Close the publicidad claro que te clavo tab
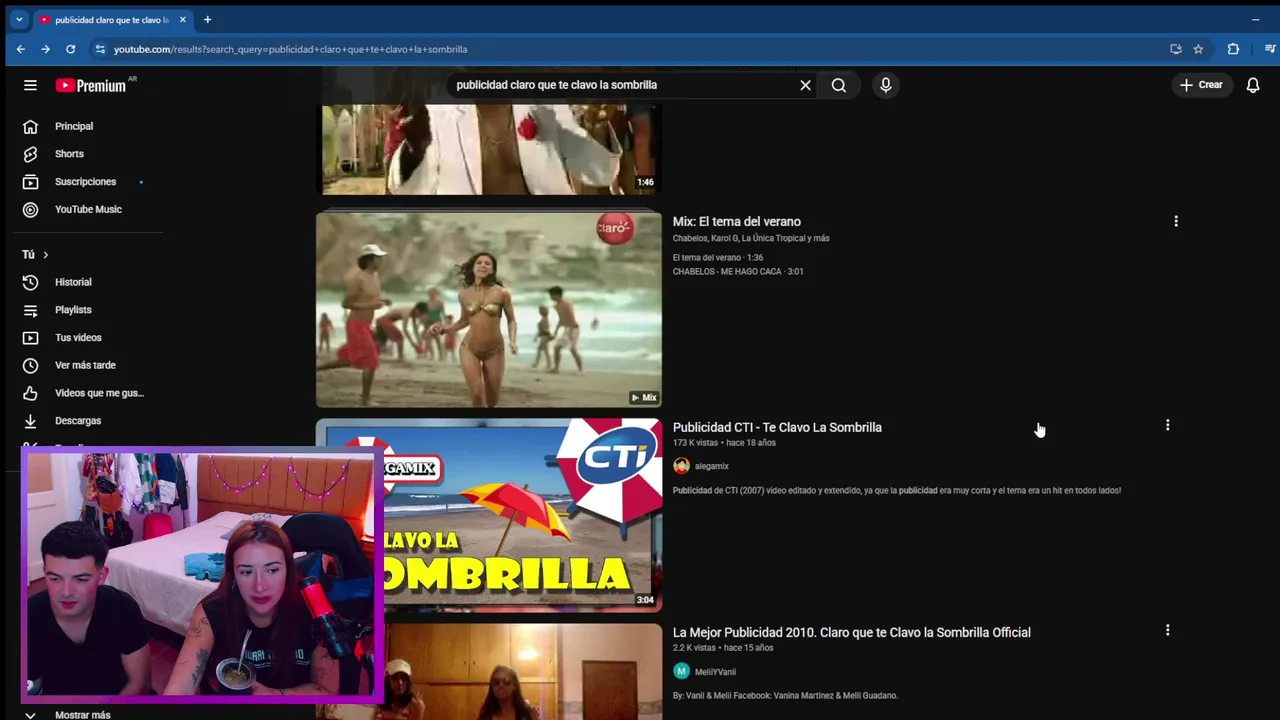The height and width of the screenshot is (720, 1280). click(x=182, y=19)
